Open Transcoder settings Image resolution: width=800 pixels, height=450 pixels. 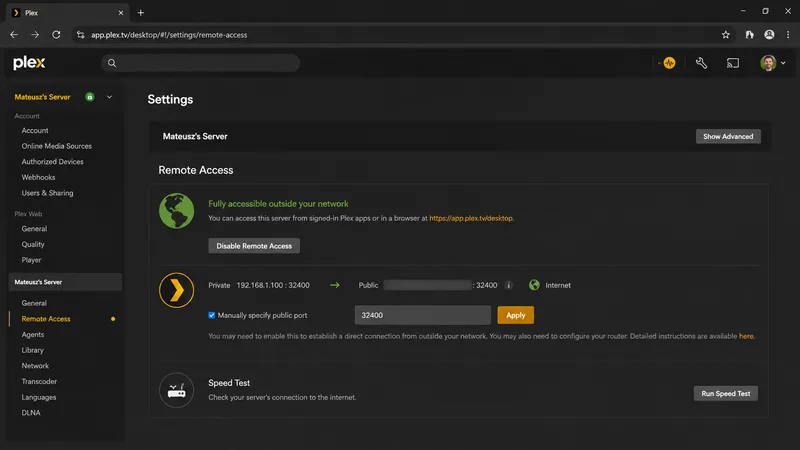(39, 382)
